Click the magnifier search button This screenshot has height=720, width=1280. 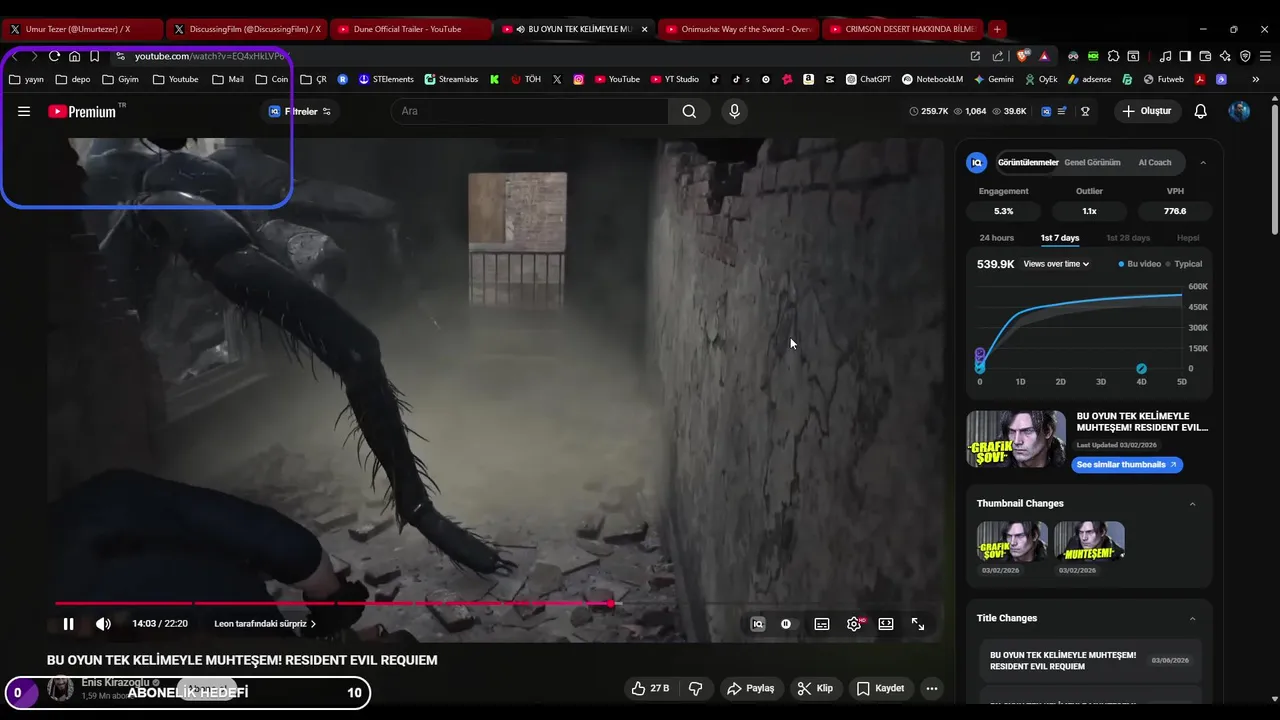[x=689, y=111]
